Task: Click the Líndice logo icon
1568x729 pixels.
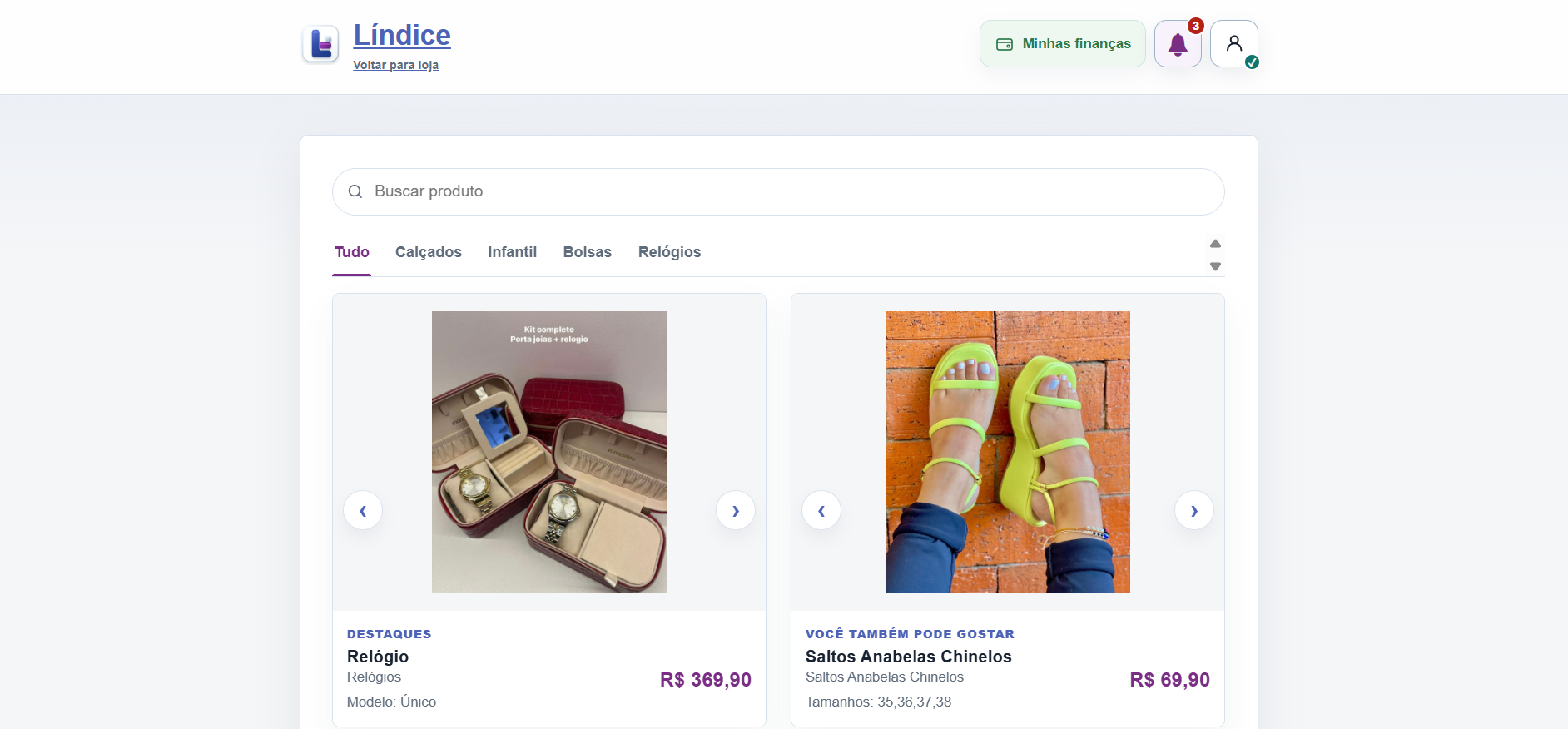Action: pyautogui.click(x=320, y=44)
